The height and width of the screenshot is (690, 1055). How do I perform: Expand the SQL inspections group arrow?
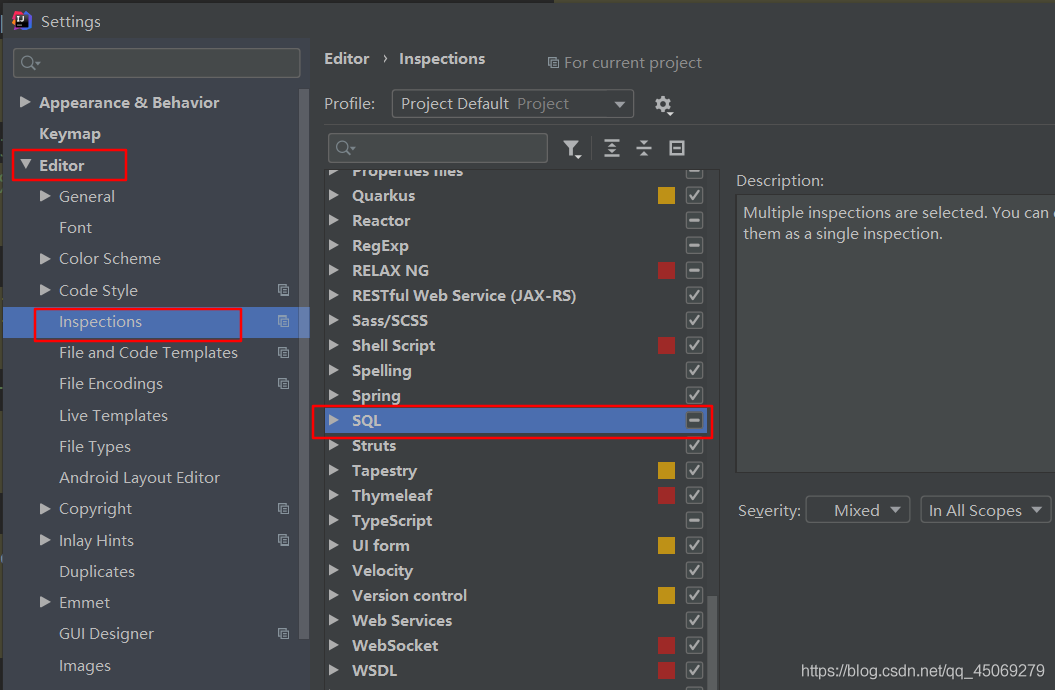[333, 420]
